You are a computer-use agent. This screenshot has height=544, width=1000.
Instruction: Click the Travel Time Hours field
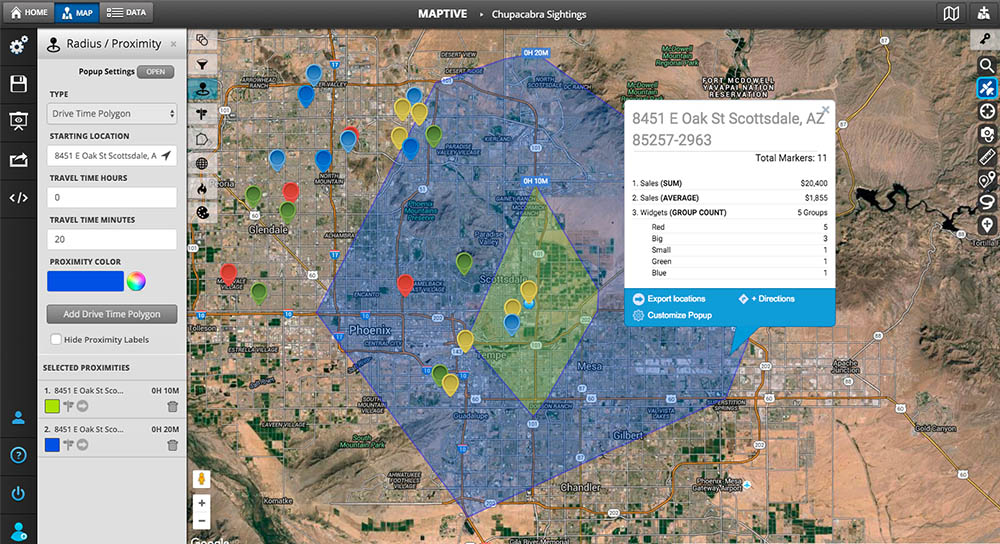(112, 197)
